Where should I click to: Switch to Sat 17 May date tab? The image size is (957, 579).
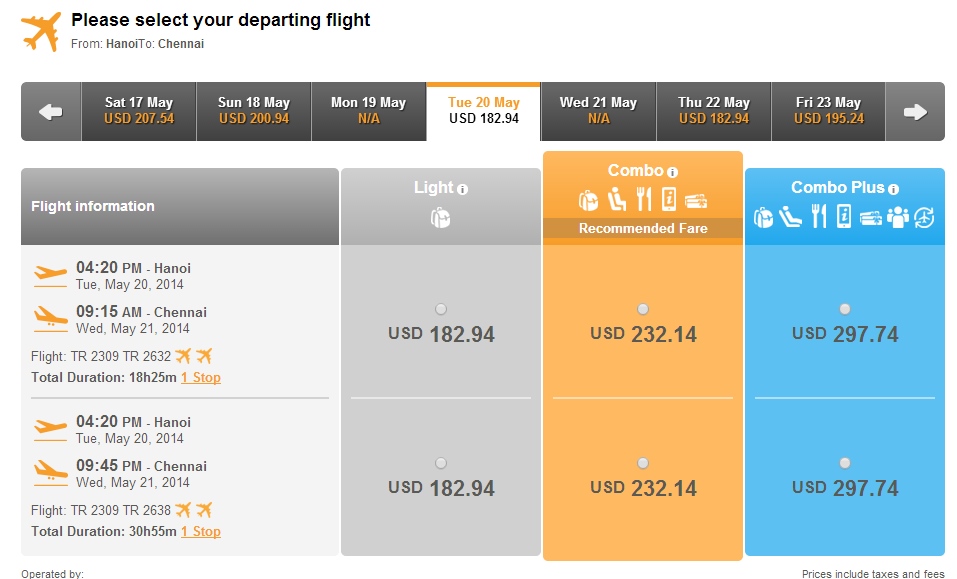(139, 112)
